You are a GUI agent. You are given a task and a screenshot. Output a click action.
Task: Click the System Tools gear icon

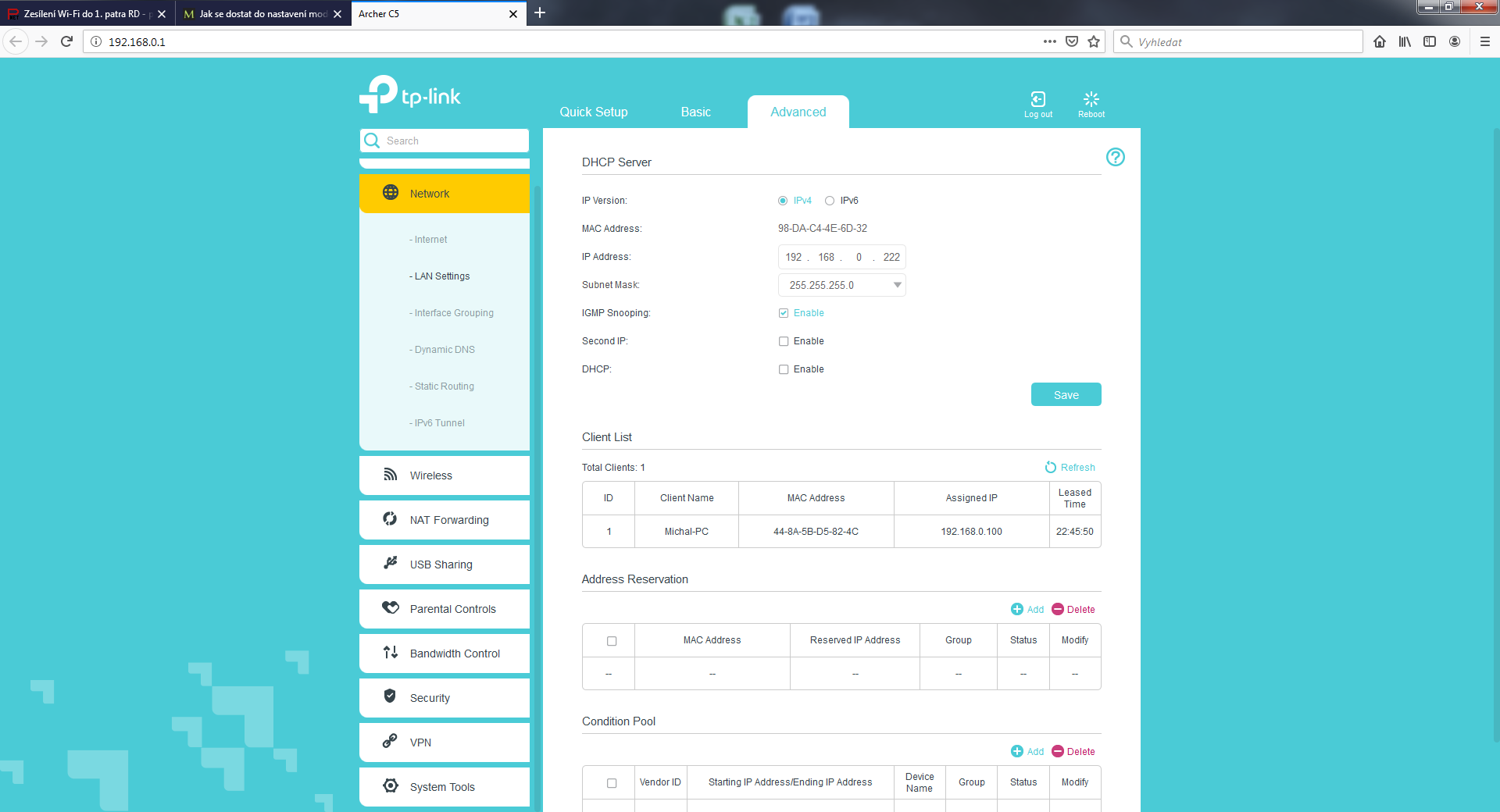(391, 785)
